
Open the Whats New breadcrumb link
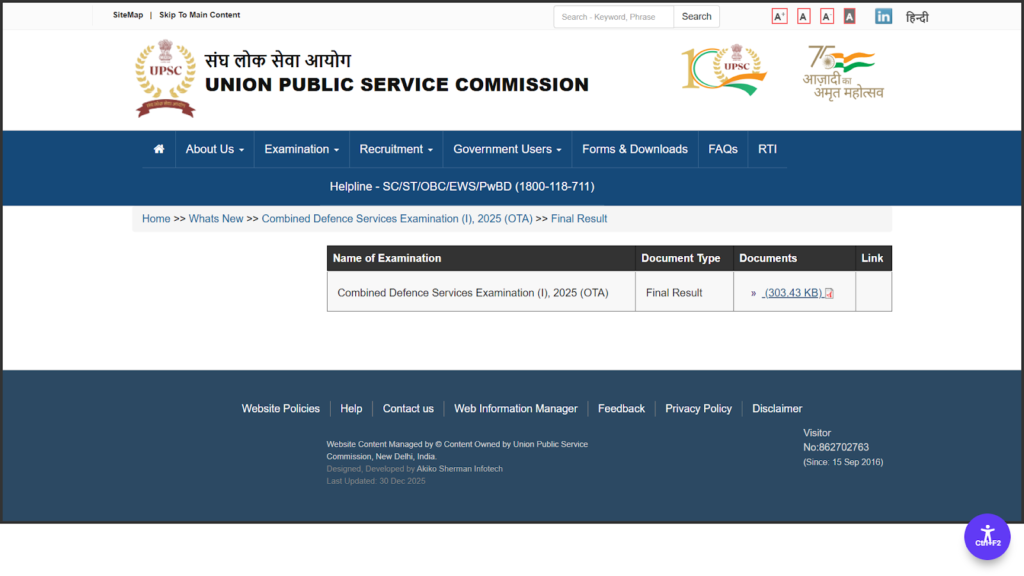pos(216,218)
